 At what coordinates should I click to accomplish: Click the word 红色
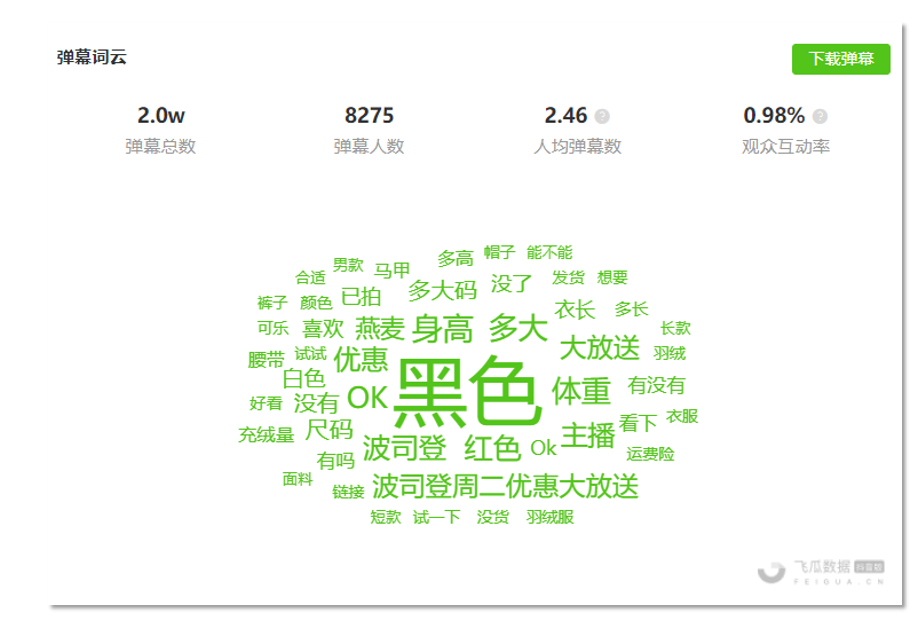[492, 449]
